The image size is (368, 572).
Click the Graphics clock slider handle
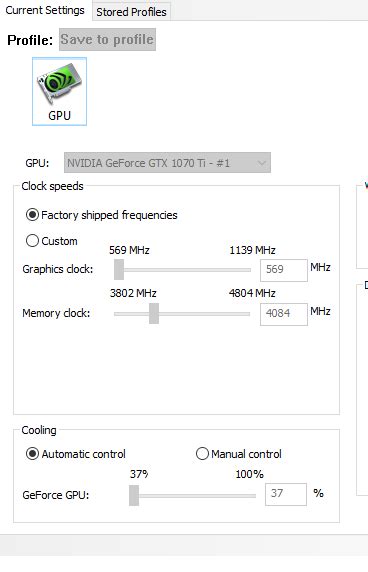pyautogui.click(x=119, y=270)
